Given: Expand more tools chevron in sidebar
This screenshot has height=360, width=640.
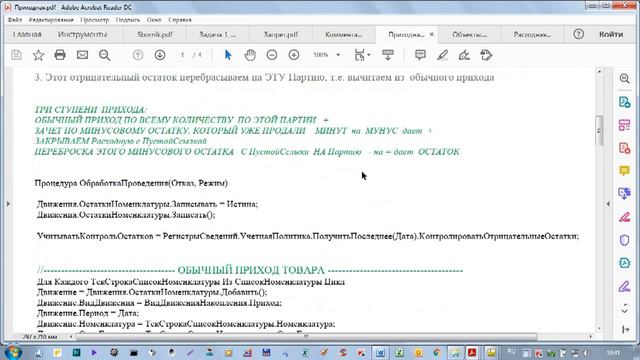Looking at the screenshot, I should point(624,309).
